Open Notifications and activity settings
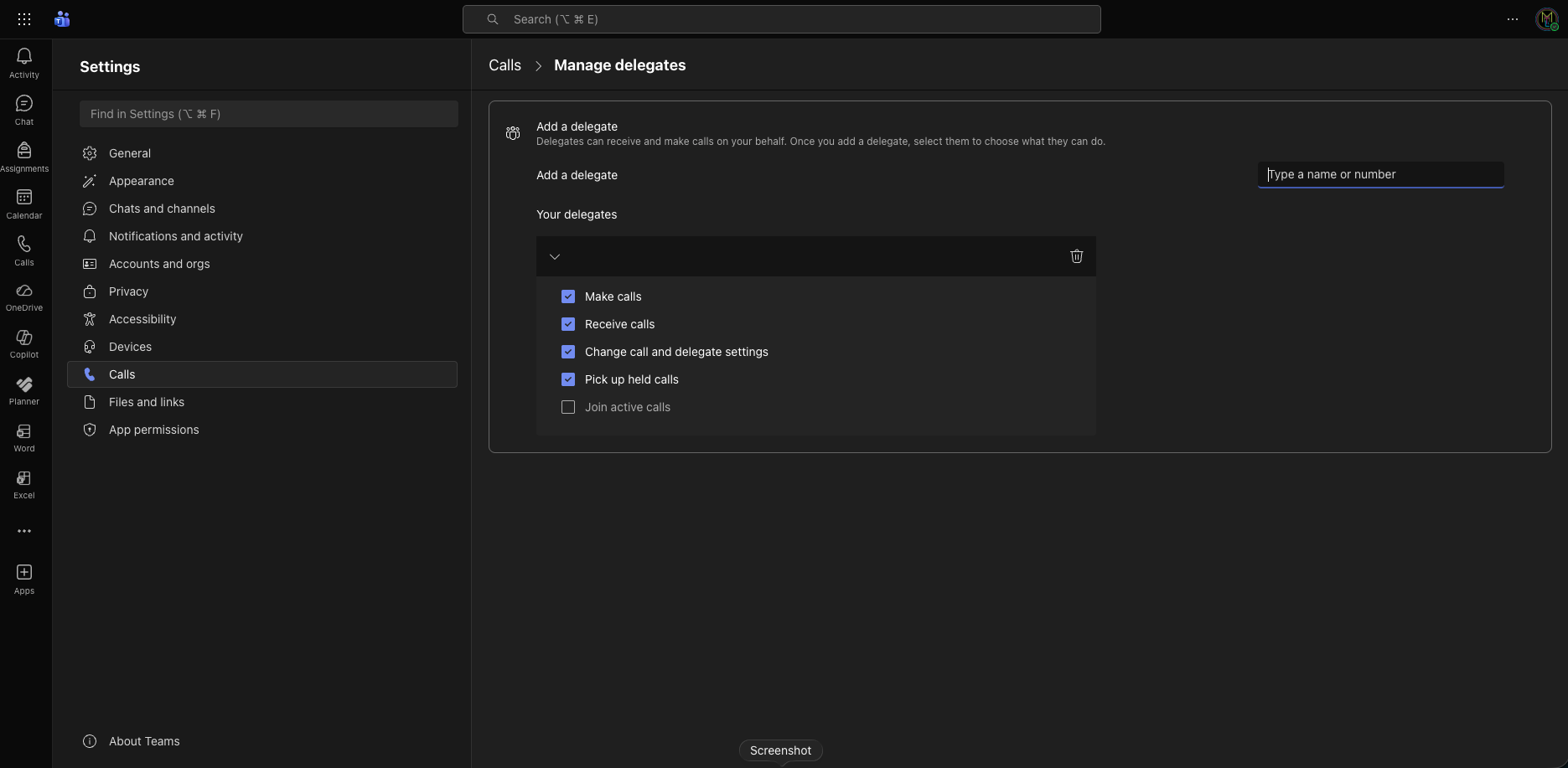The height and width of the screenshot is (768, 1568). 262,236
